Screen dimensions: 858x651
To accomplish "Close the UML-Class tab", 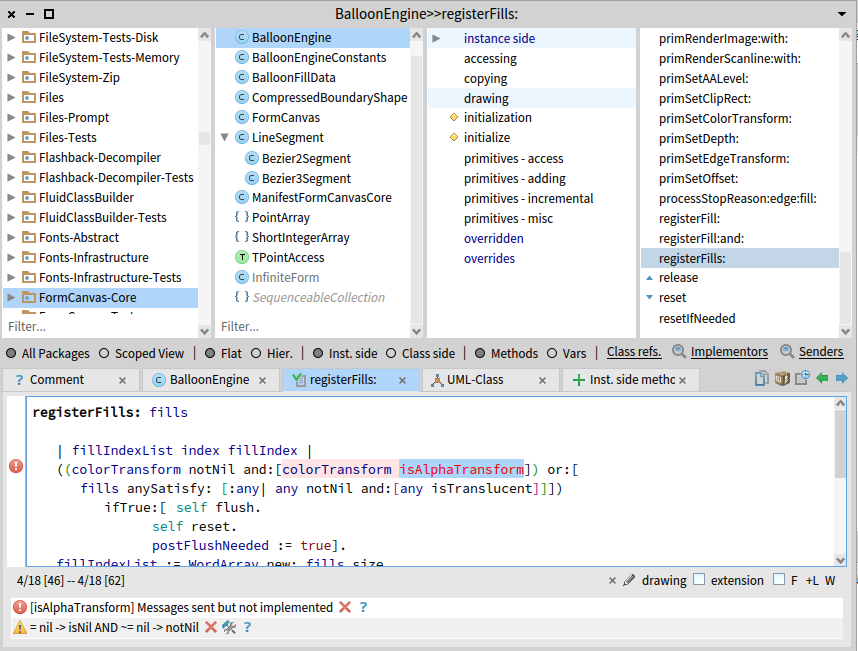I will tap(542, 380).
